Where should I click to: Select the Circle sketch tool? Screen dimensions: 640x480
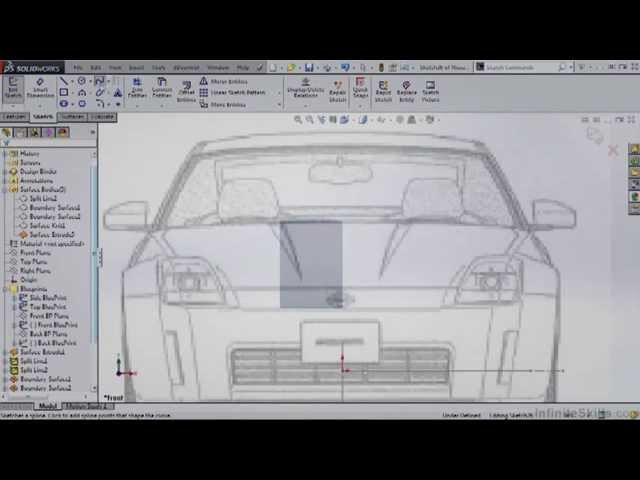pos(82,81)
